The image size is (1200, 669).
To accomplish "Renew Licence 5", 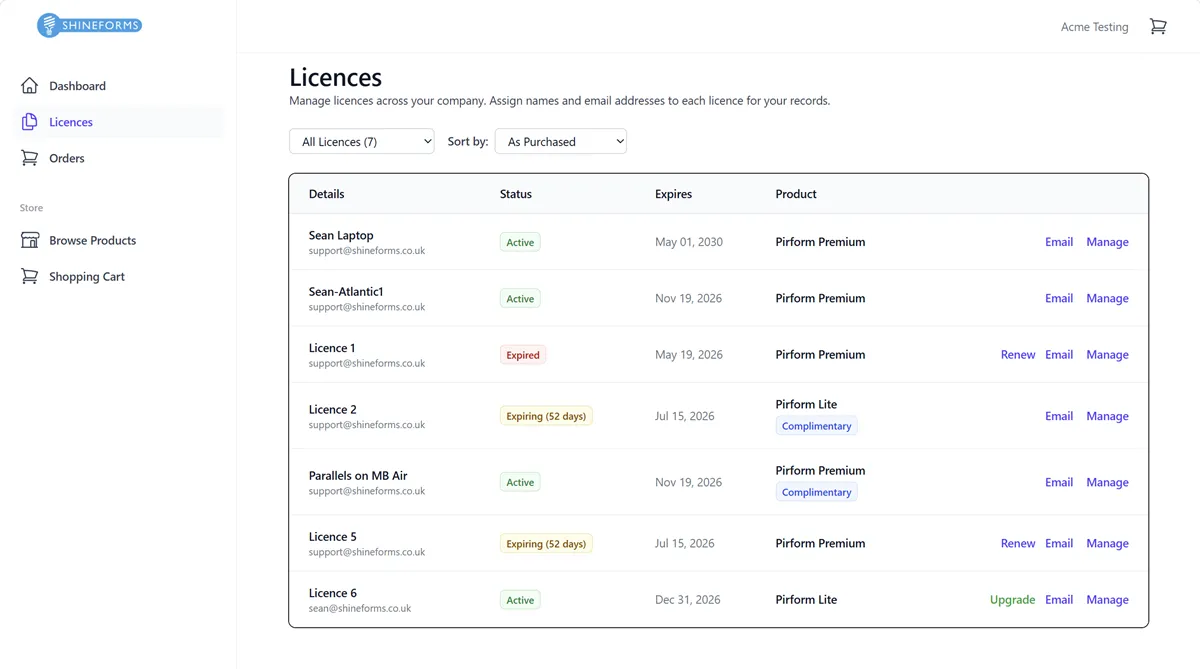I will click(1018, 543).
